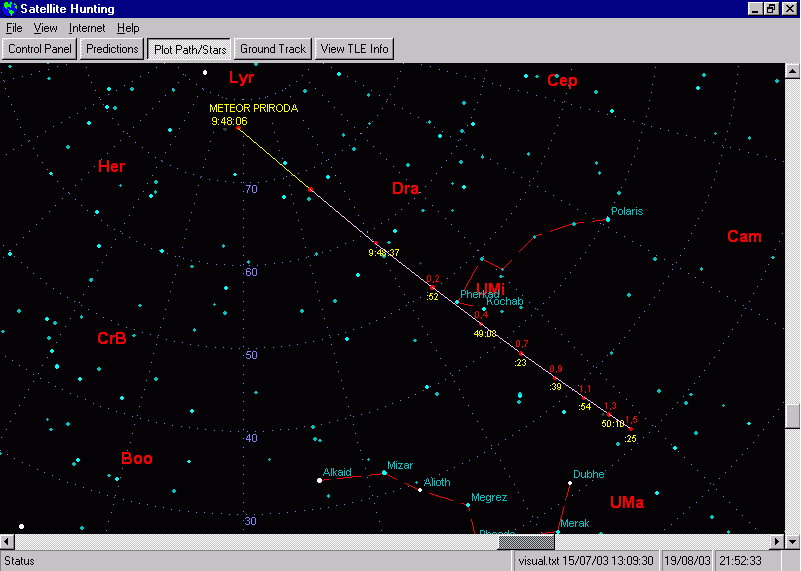Click the horizontal scrollbar left arrow
The height and width of the screenshot is (571, 801).
[7, 541]
